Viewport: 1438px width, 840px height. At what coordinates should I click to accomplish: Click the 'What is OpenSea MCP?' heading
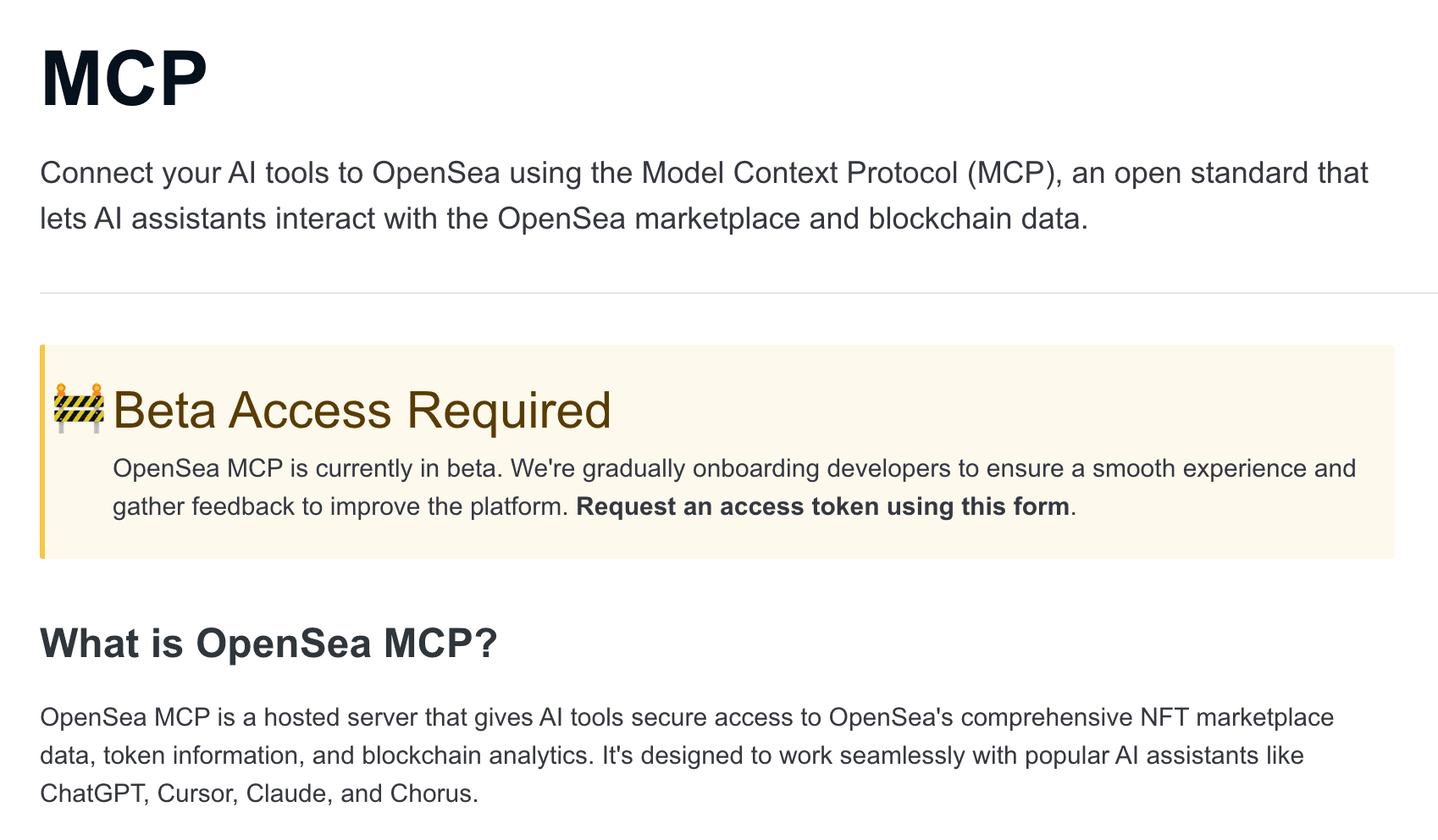268,643
